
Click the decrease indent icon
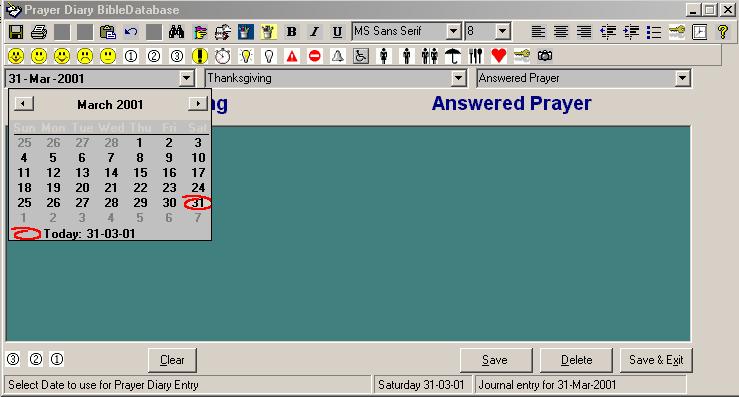point(608,32)
